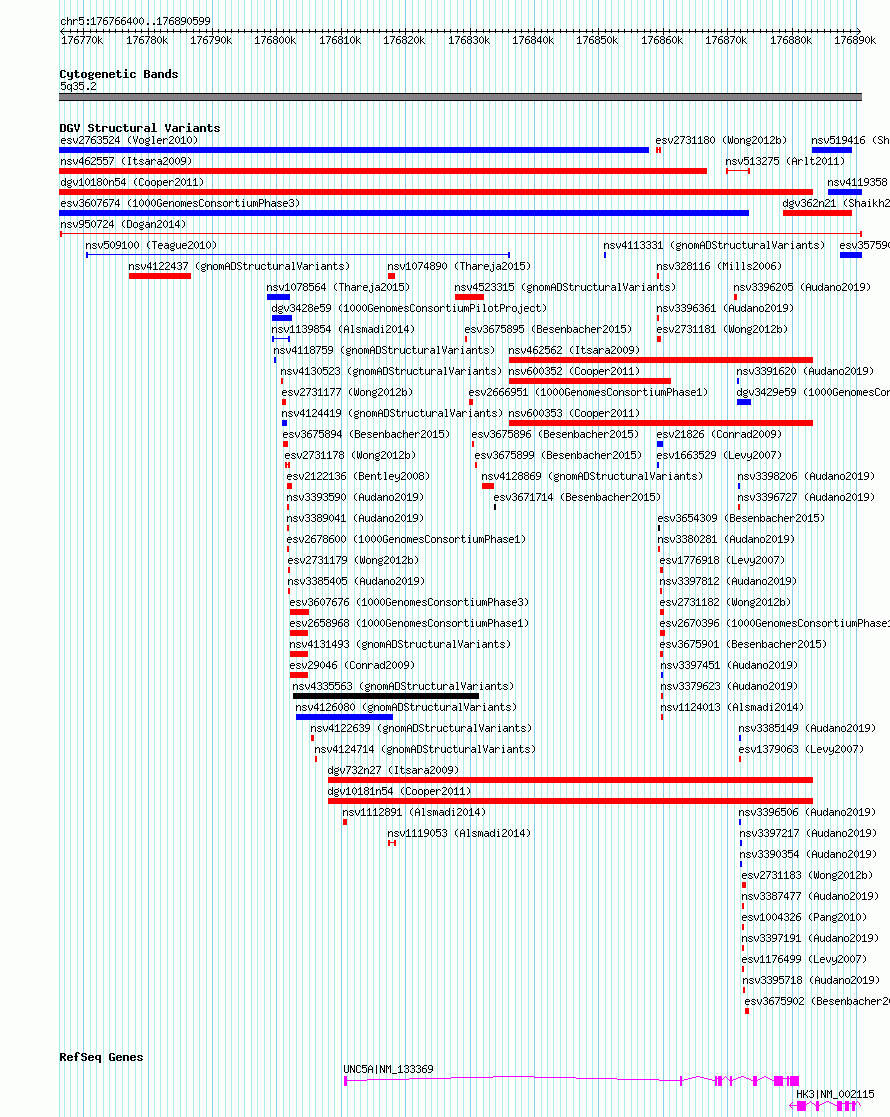Screen dimensions: 890x1117
Task: Click the red bar of nsv462557
Action: (383, 171)
